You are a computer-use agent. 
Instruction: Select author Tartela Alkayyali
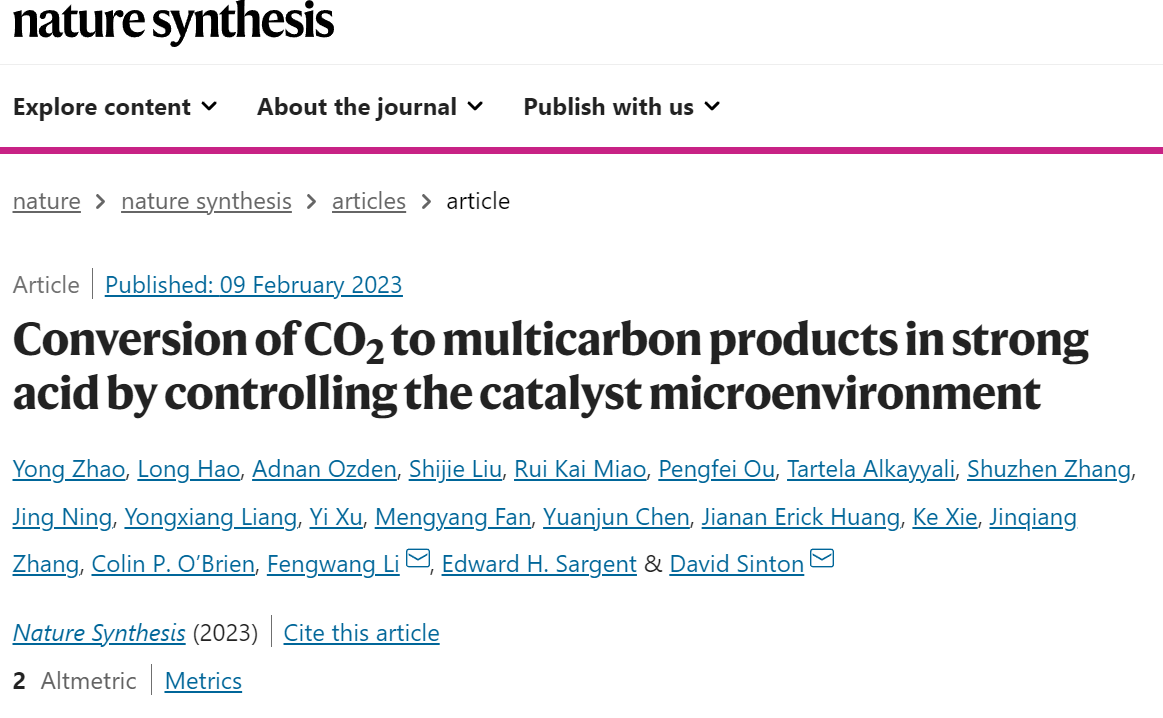coord(871,470)
